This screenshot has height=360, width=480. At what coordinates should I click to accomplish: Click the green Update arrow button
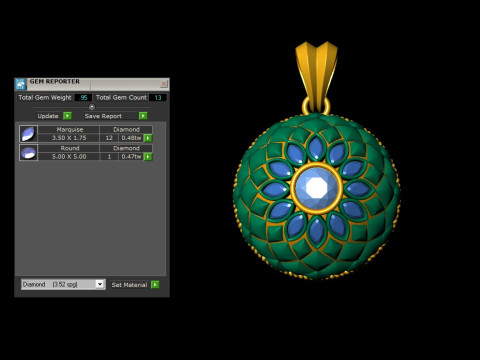(67, 116)
